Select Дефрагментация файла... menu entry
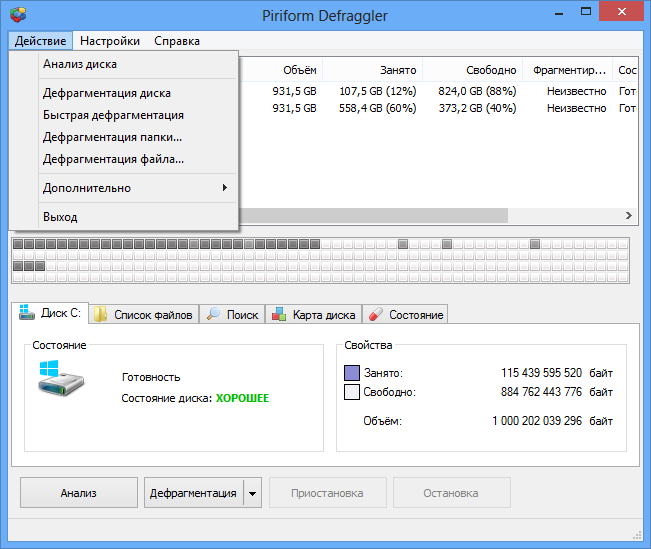Screen dimensions: 651x549 coord(124,159)
